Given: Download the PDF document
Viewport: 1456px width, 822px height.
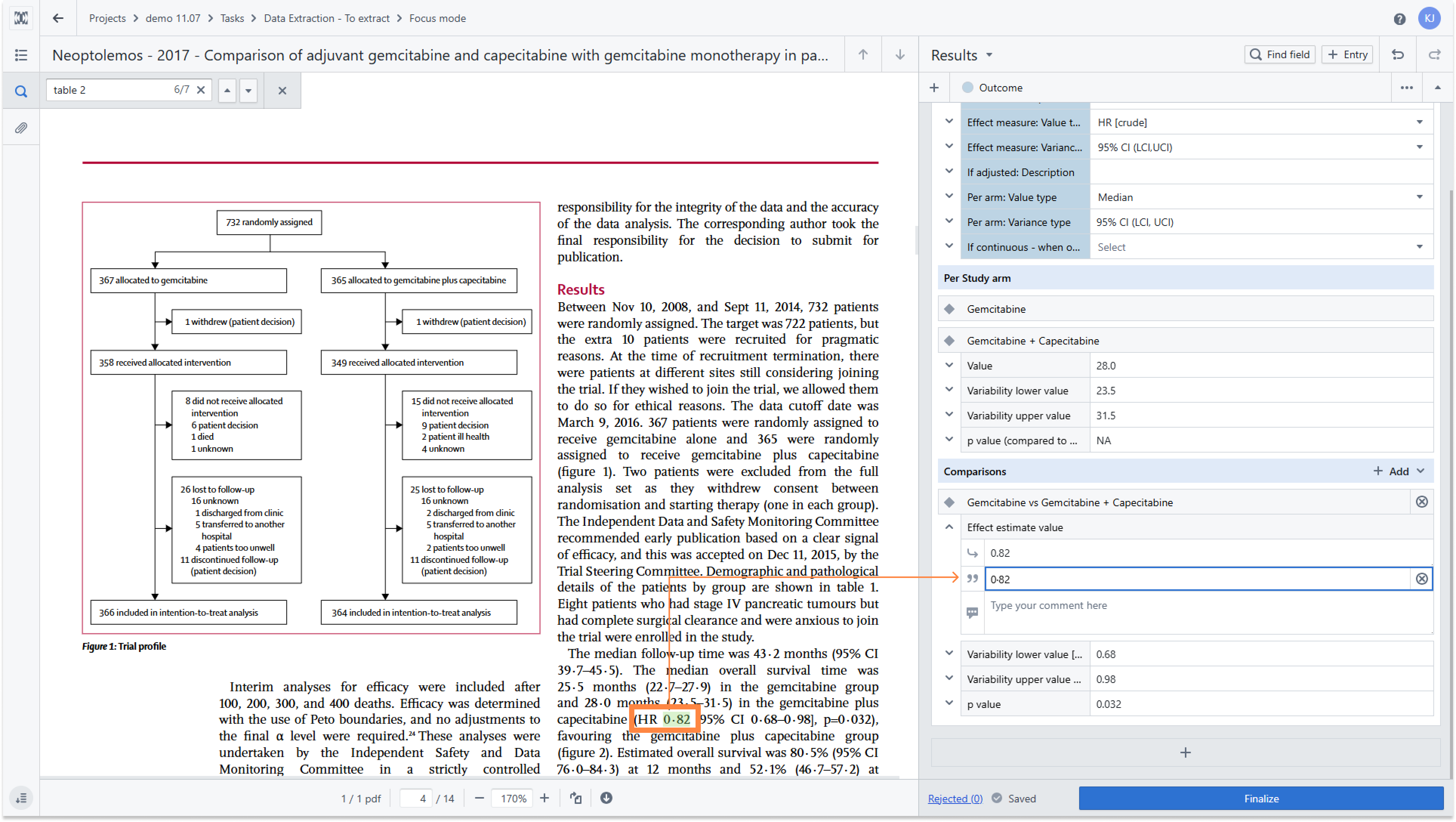Looking at the screenshot, I should (606, 798).
